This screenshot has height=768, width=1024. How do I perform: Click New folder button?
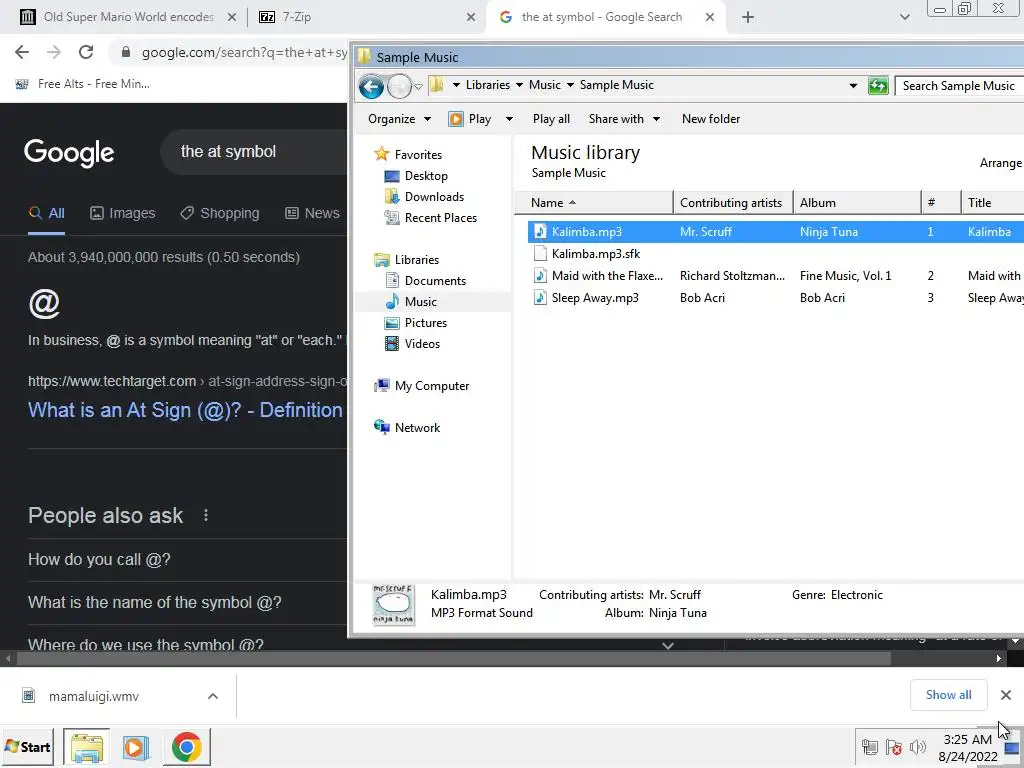[x=711, y=119]
